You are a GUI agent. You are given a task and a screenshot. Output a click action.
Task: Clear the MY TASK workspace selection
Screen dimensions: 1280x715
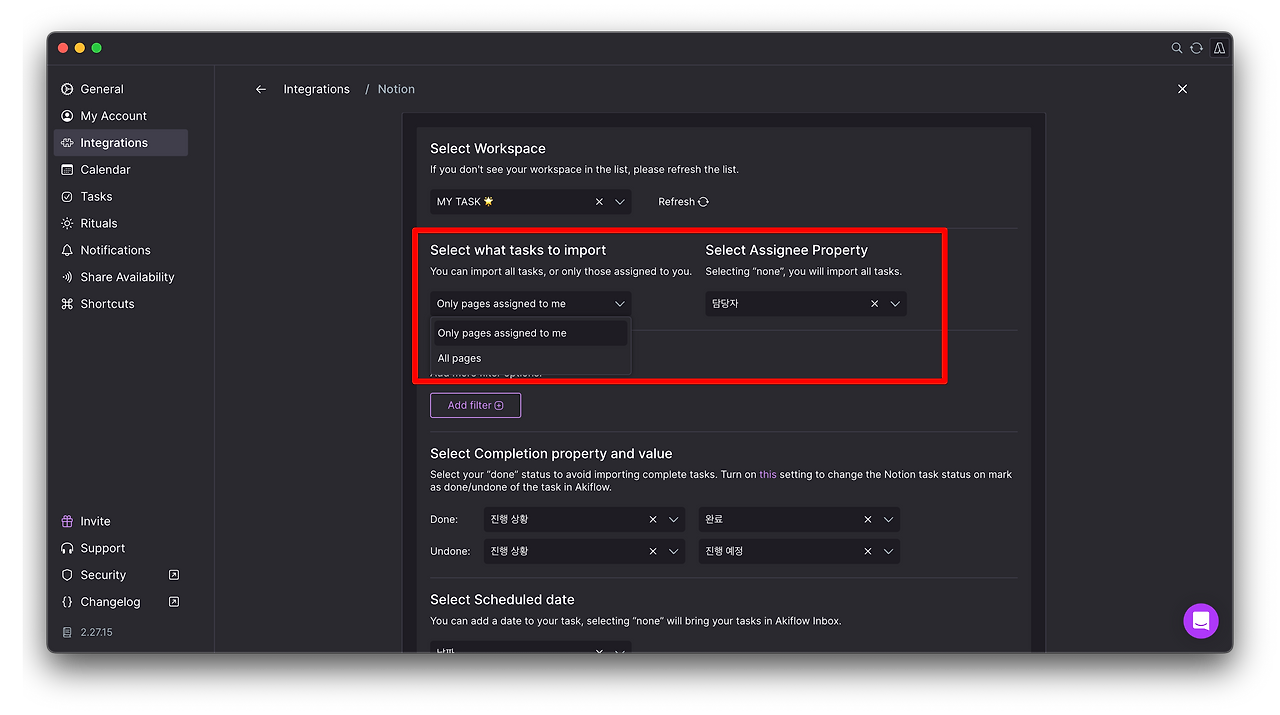pos(599,202)
